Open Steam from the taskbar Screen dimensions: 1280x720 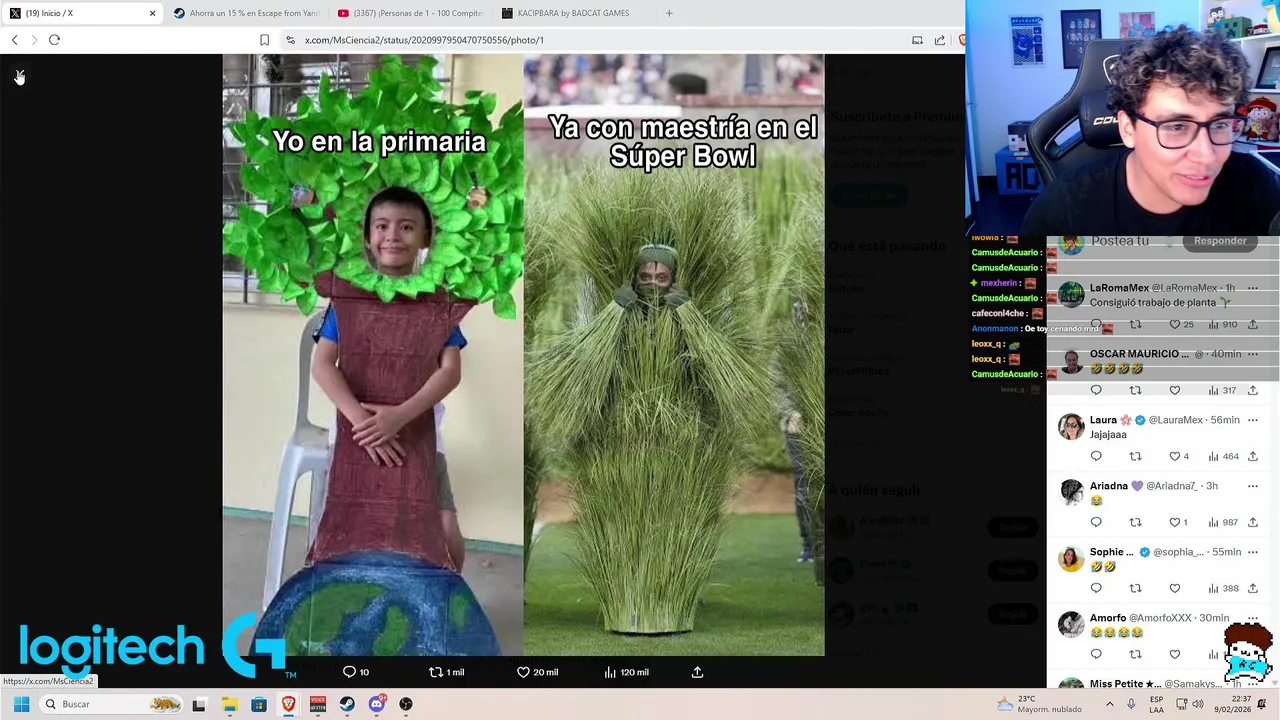click(x=347, y=704)
